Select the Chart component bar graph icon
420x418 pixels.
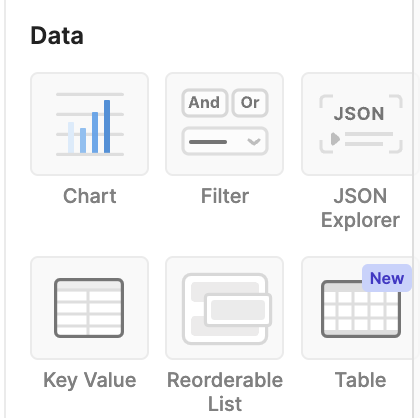90,124
